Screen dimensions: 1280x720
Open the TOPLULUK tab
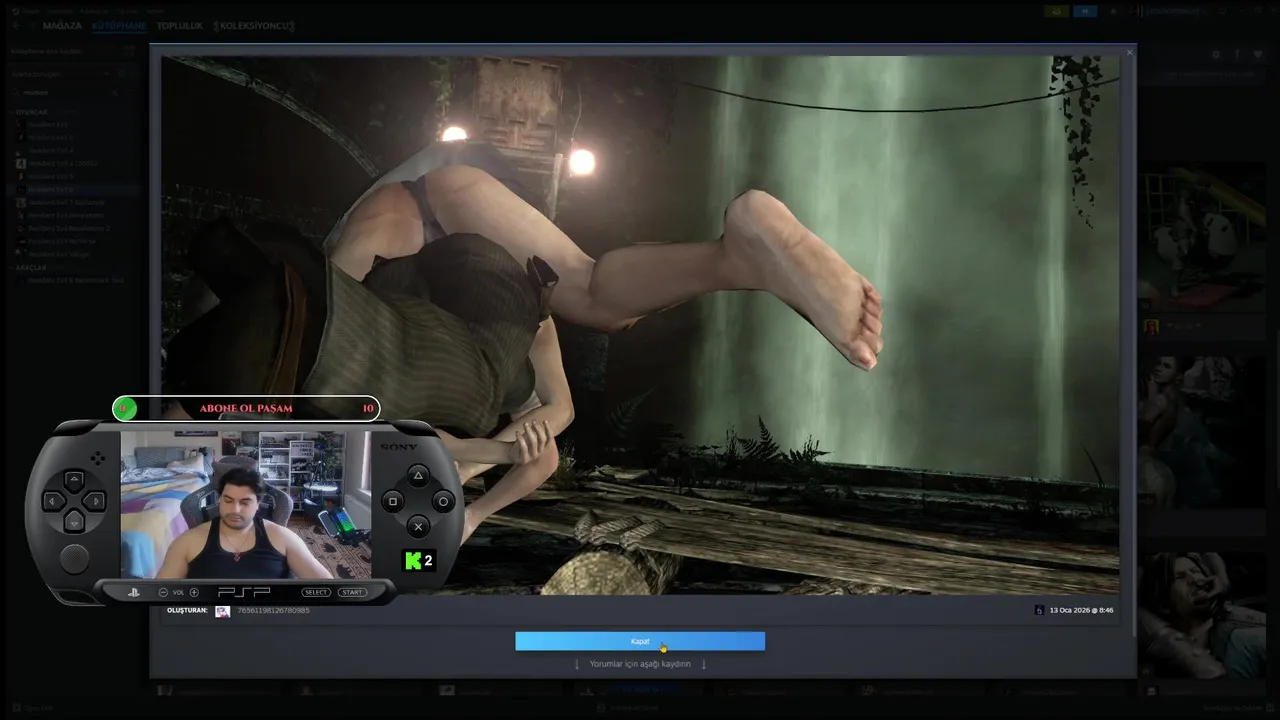180,25
